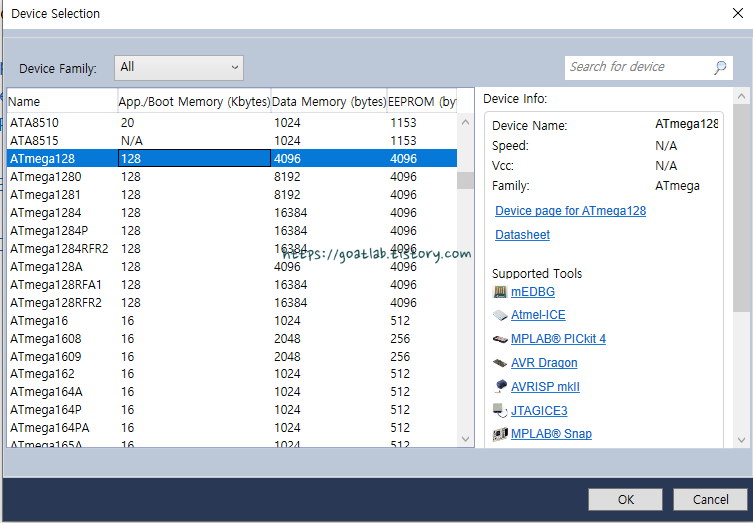Open the Atmel-ICE link
This screenshot has width=753, height=523.
tap(538, 315)
